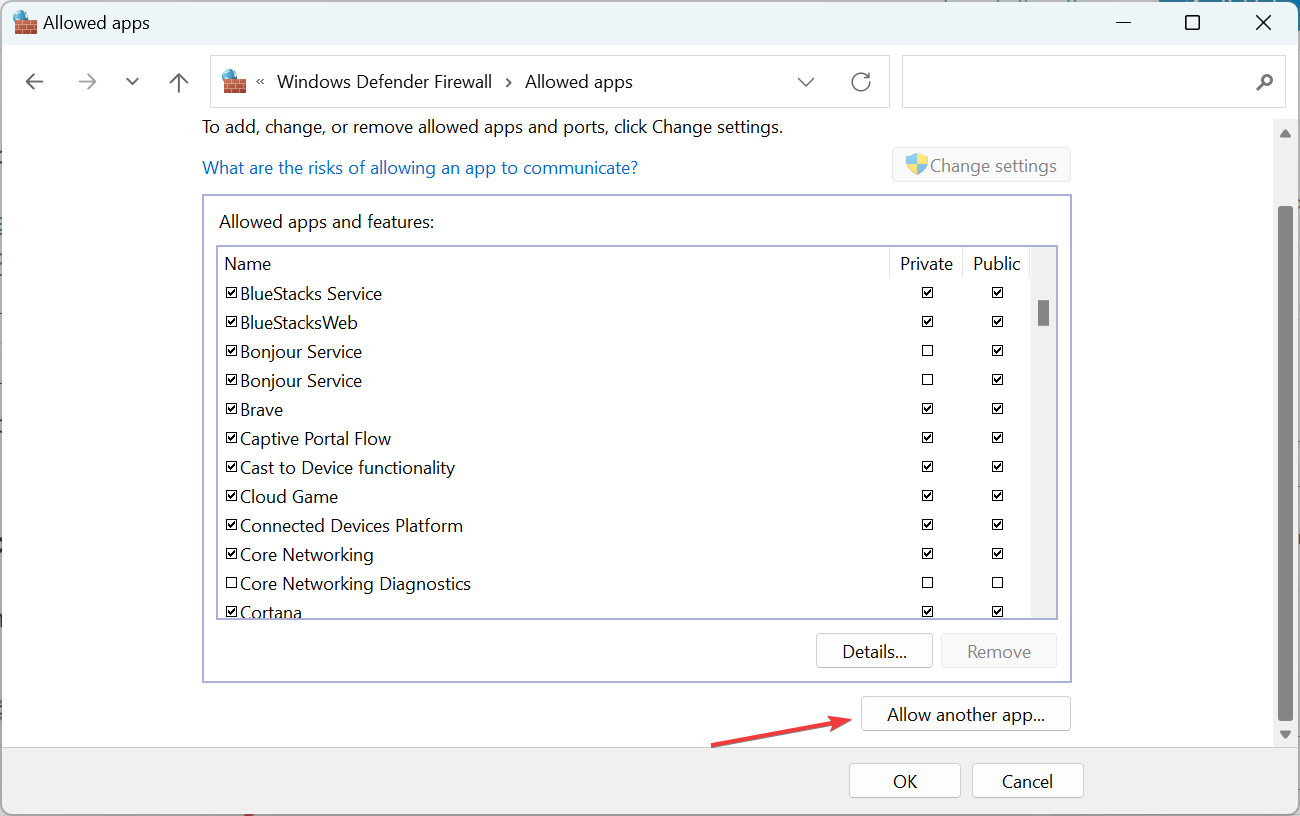Image resolution: width=1300 pixels, height=816 pixels.
Task: Toggle BlueStacks Service Public checkbox
Action: point(997,293)
